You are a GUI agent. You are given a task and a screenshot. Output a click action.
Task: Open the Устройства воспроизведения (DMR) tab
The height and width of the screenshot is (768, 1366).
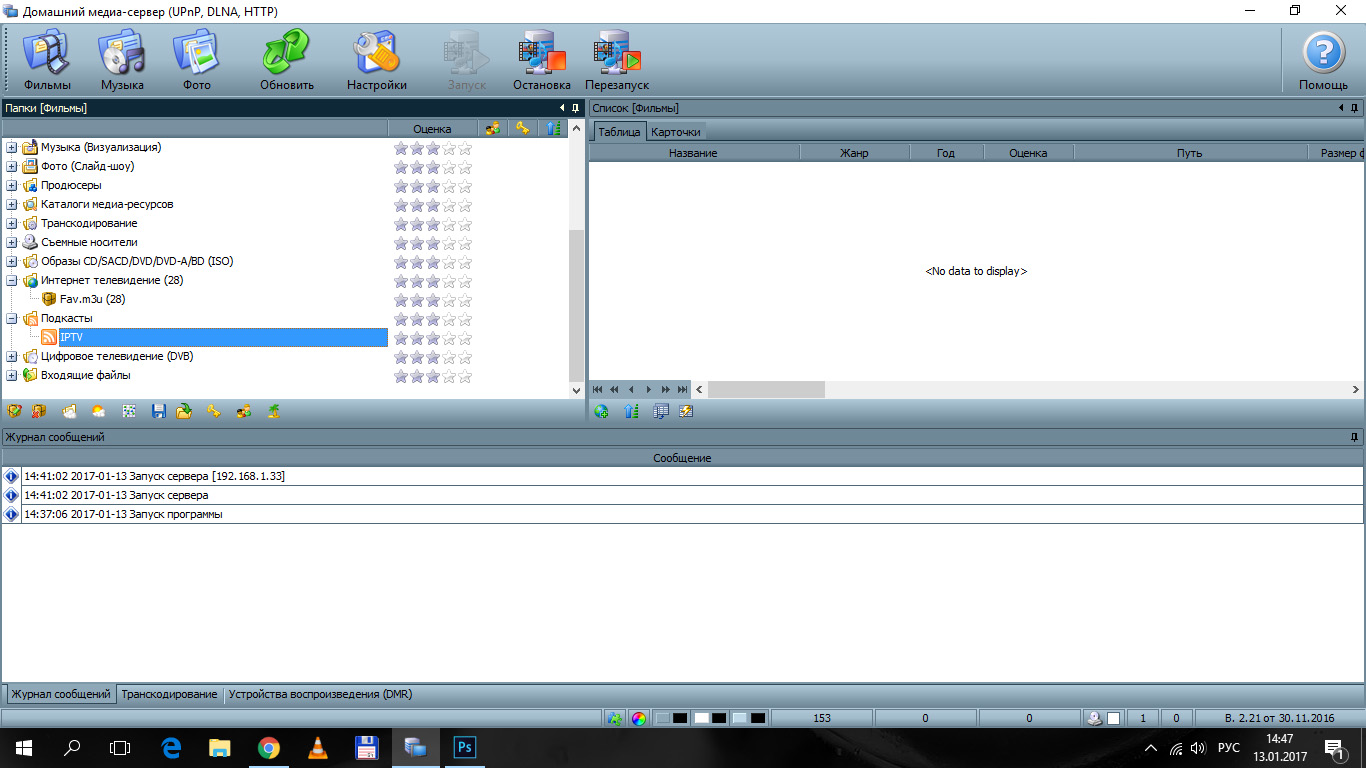320,694
